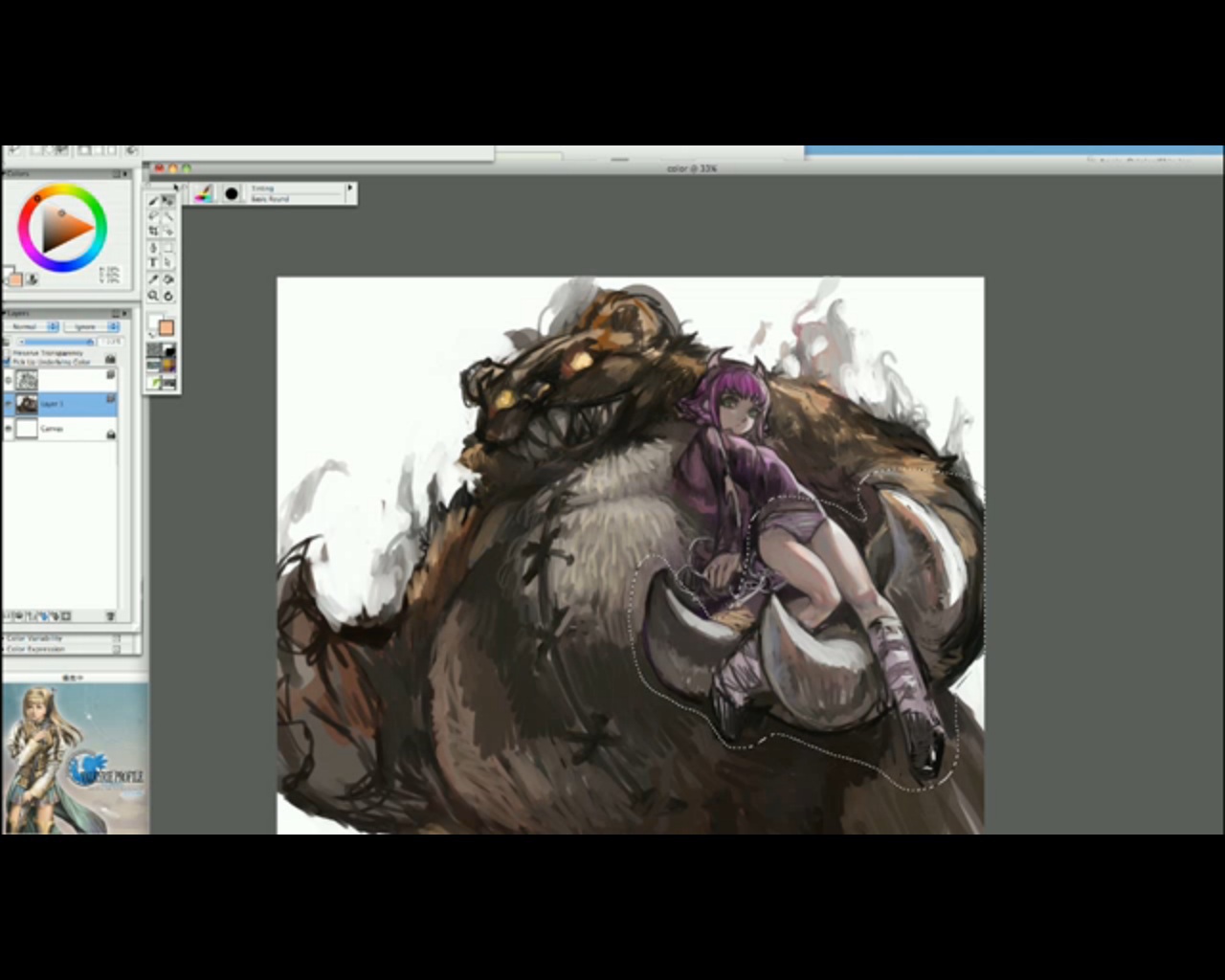The image size is (1225, 980).
Task: Click the layer opacity percentage field
Action: [x=110, y=341]
